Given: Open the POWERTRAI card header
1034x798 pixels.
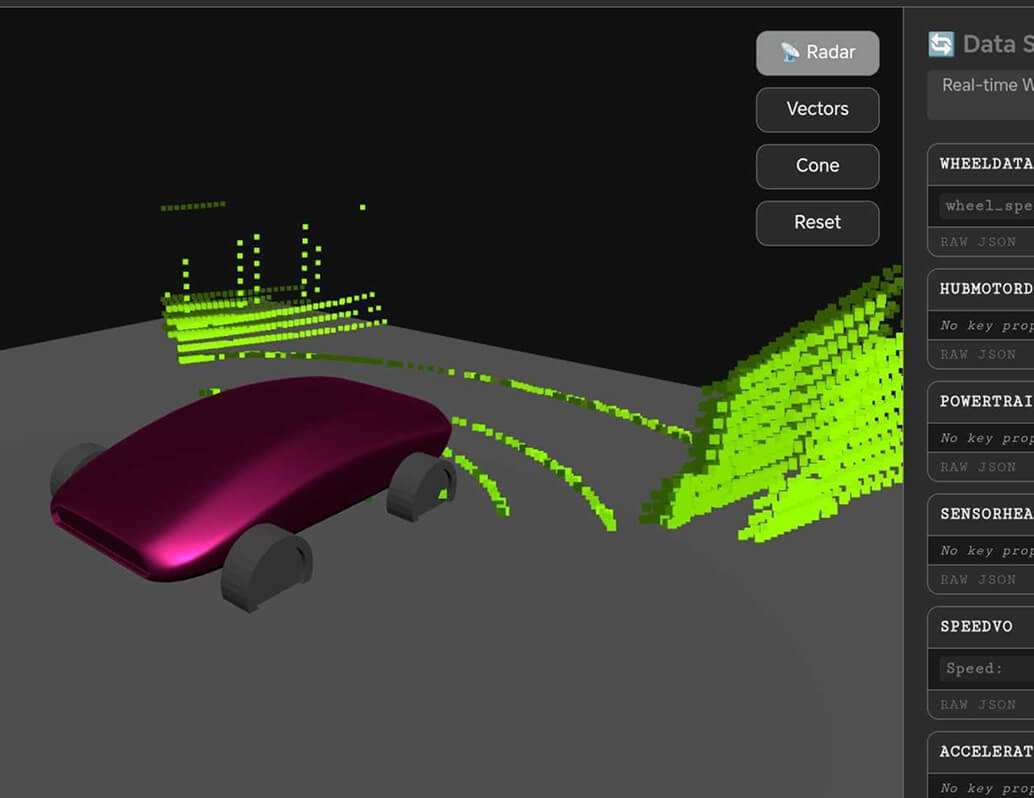Looking at the screenshot, I should coord(981,402).
